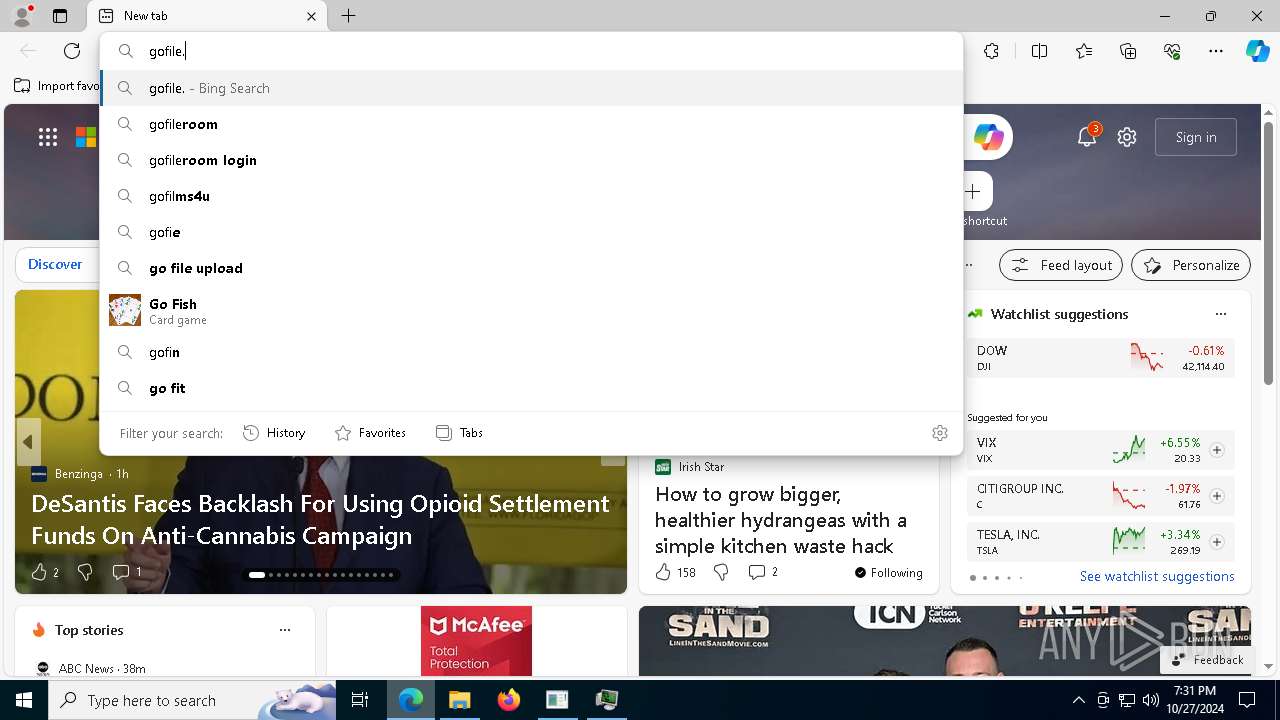Select 'gofileroom' suggestion
This screenshot has height=720, width=1280.
click(x=531, y=124)
